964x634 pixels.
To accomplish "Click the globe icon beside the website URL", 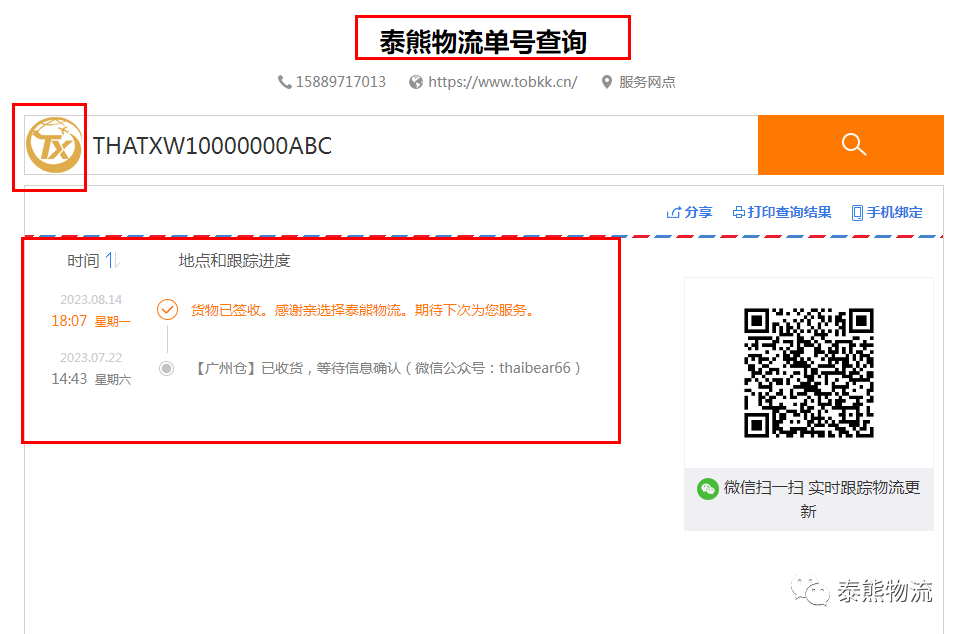I will pyautogui.click(x=416, y=82).
